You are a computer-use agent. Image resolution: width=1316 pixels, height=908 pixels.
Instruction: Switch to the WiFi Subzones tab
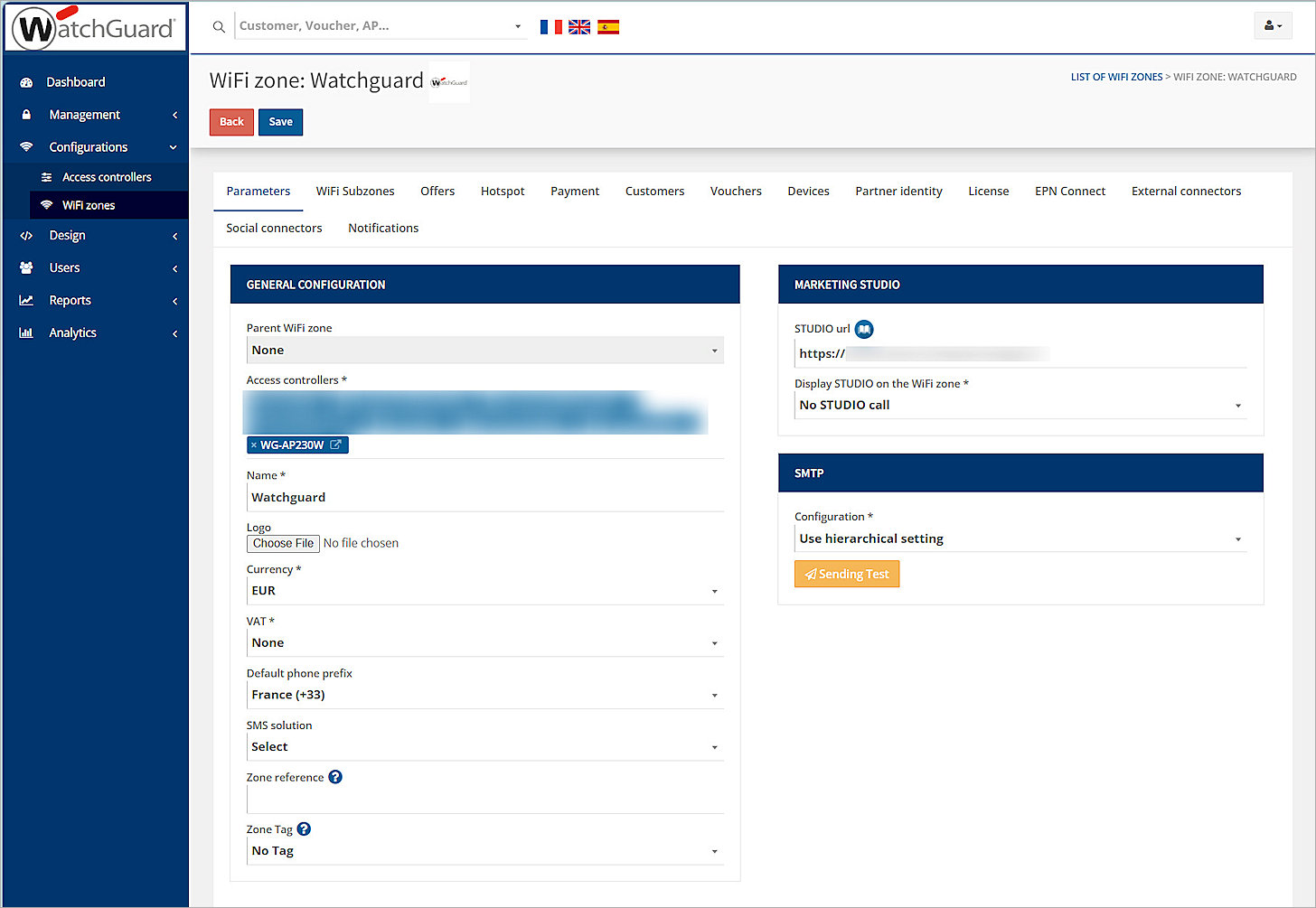point(355,191)
